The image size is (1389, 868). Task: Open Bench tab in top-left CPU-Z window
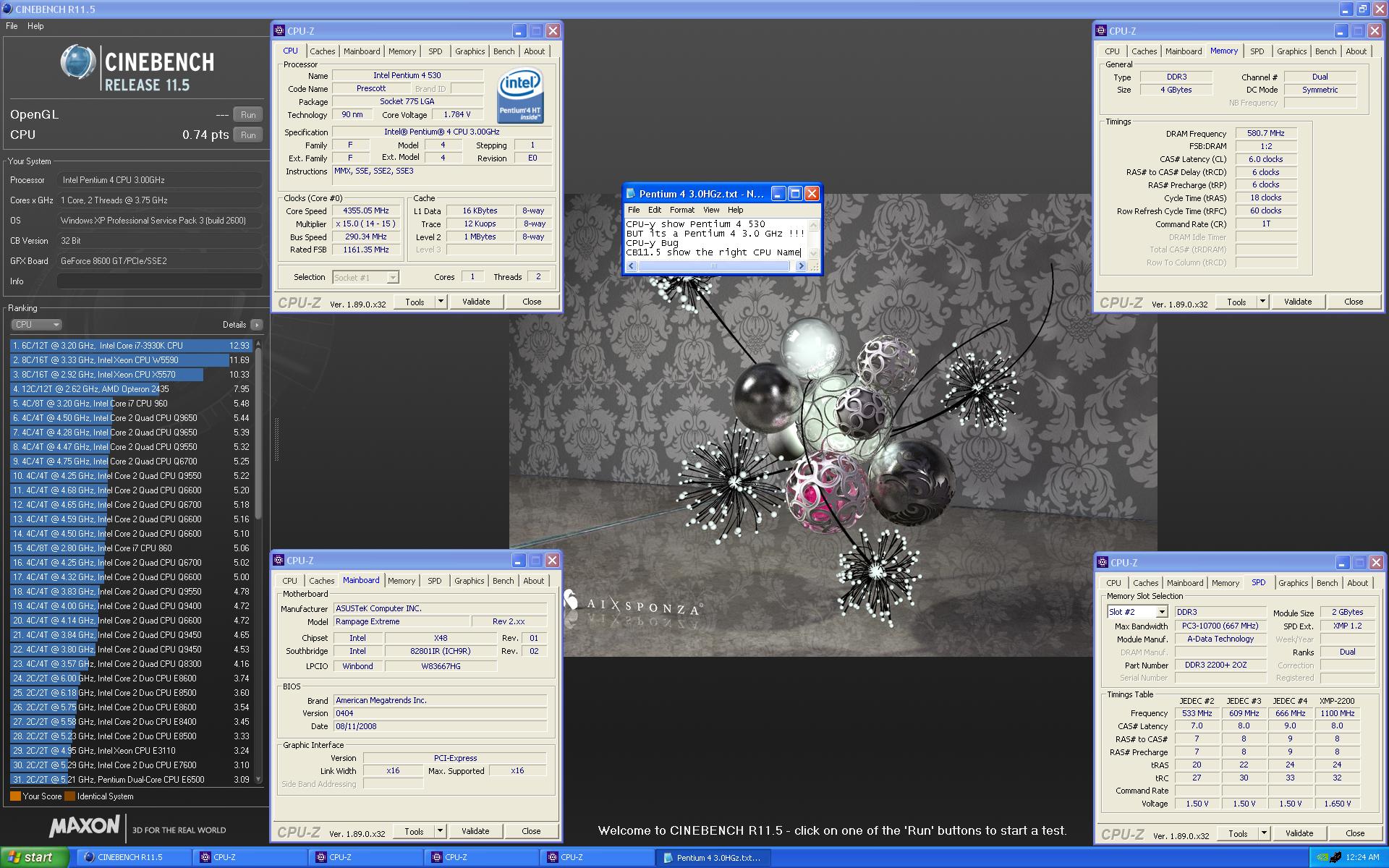[x=504, y=51]
